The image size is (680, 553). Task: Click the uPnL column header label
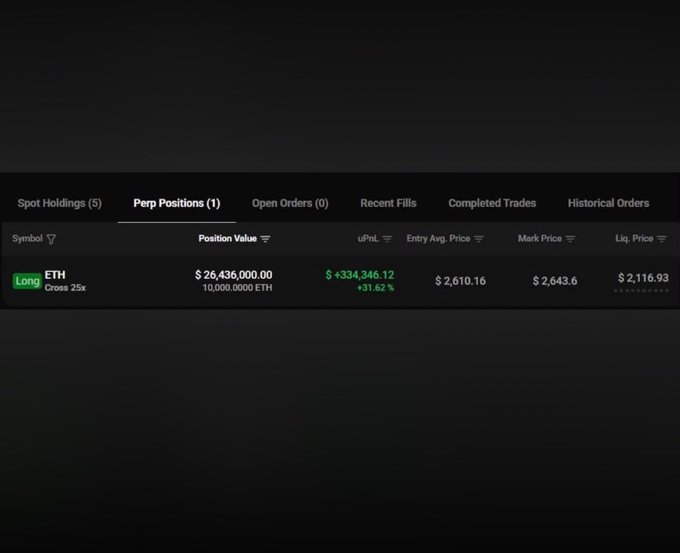point(368,239)
